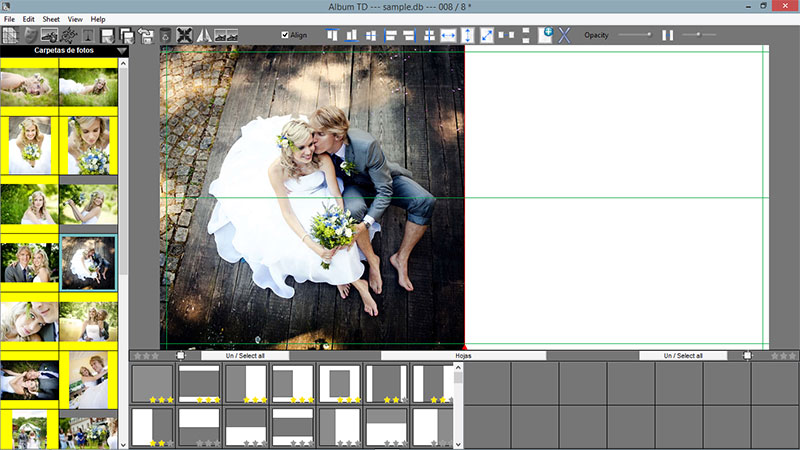The height and width of the screenshot is (450, 800).
Task: Select the highlighted couple-from-above photo thumbnail
Action: coord(89,263)
